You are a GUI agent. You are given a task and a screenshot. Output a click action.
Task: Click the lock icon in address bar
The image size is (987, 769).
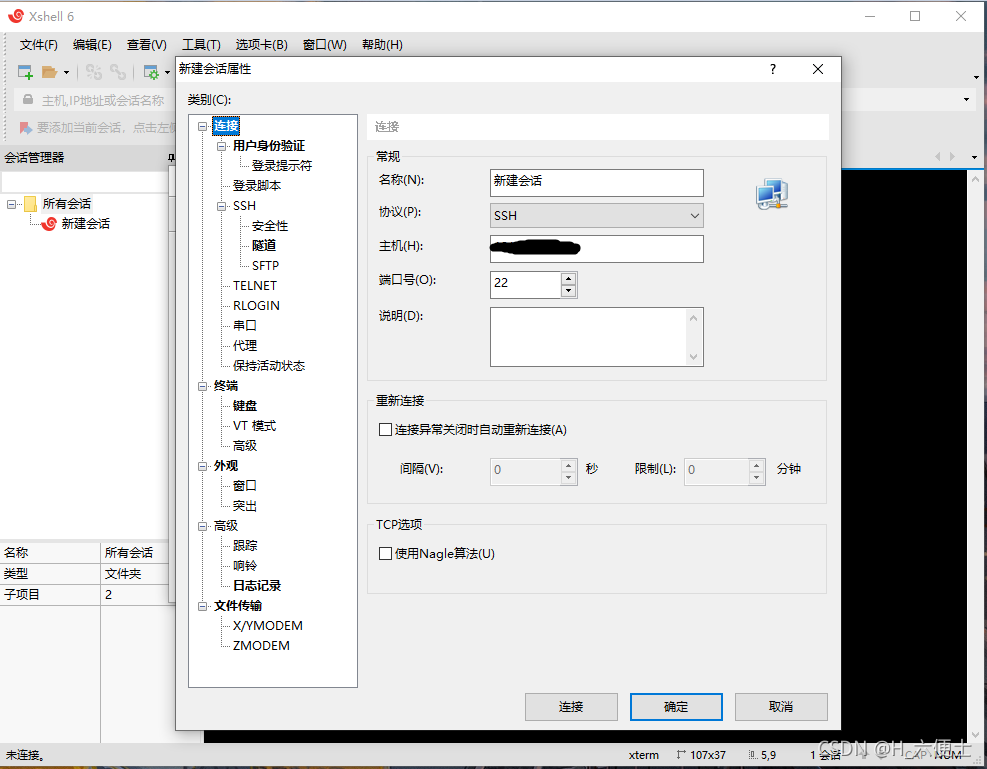28,99
